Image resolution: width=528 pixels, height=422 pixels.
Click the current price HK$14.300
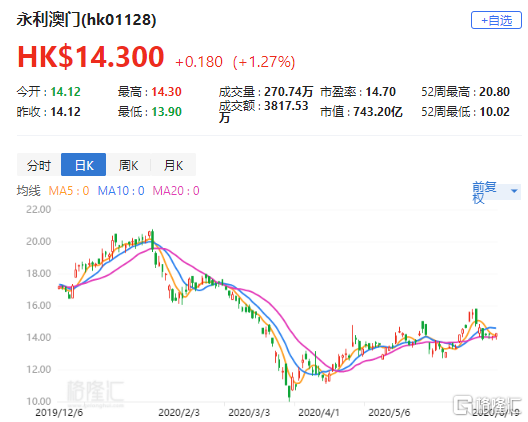click(x=91, y=57)
